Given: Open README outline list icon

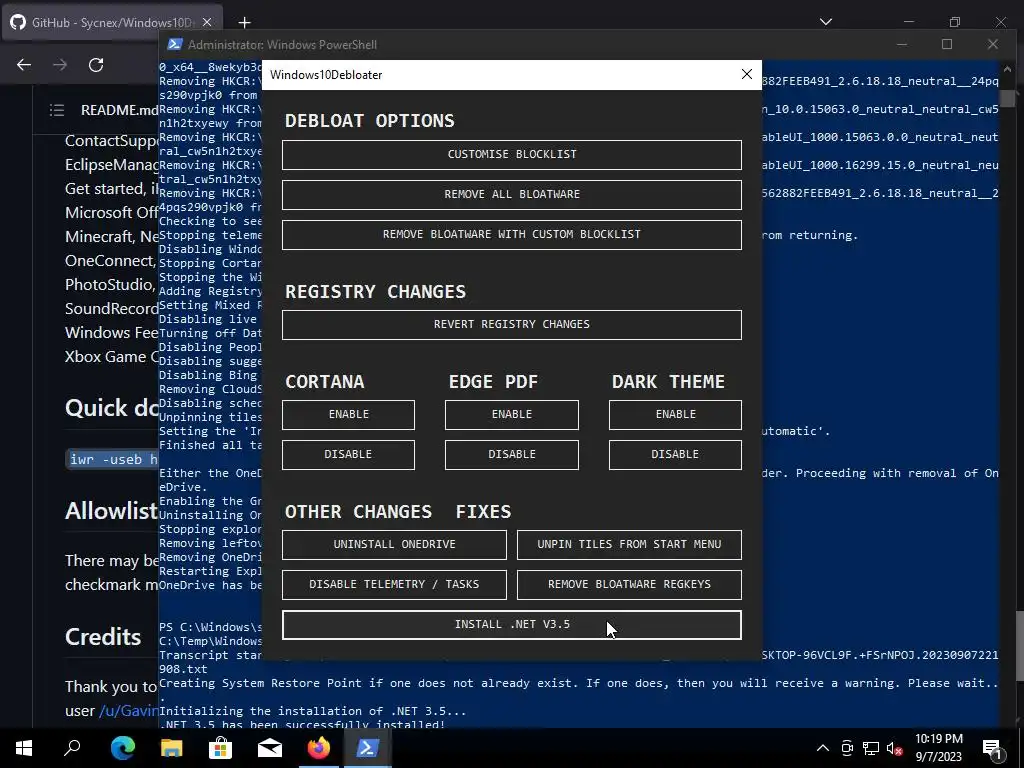Looking at the screenshot, I should [x=57, y=110].
